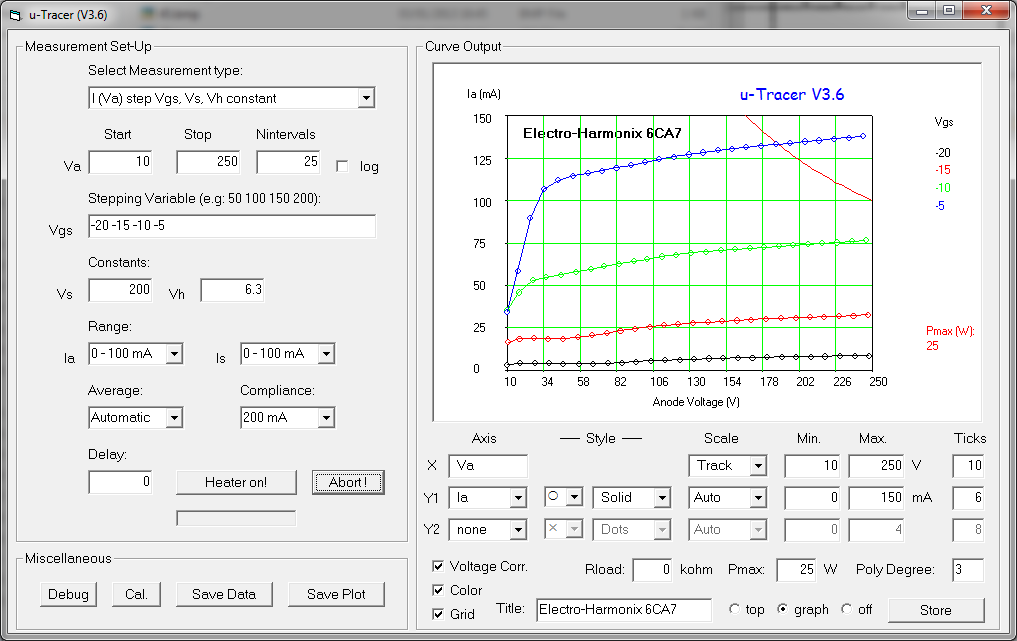Click the X axis Min field

pyautogui.click(x=813, y=466)
